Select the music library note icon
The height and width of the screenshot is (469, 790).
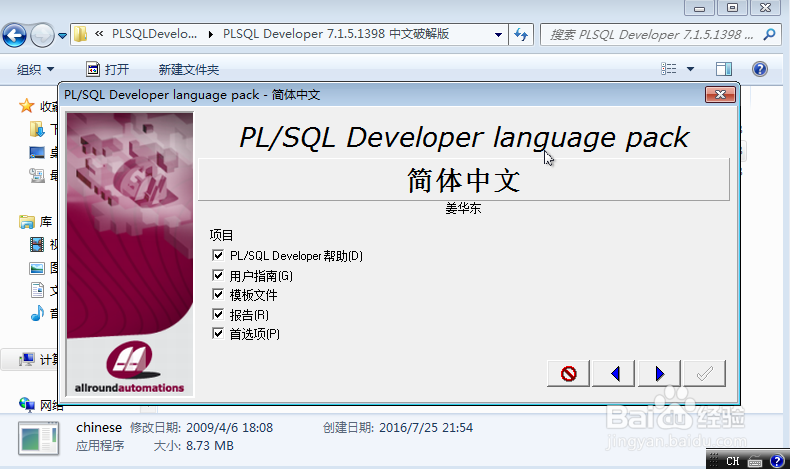tap(37, 313)
